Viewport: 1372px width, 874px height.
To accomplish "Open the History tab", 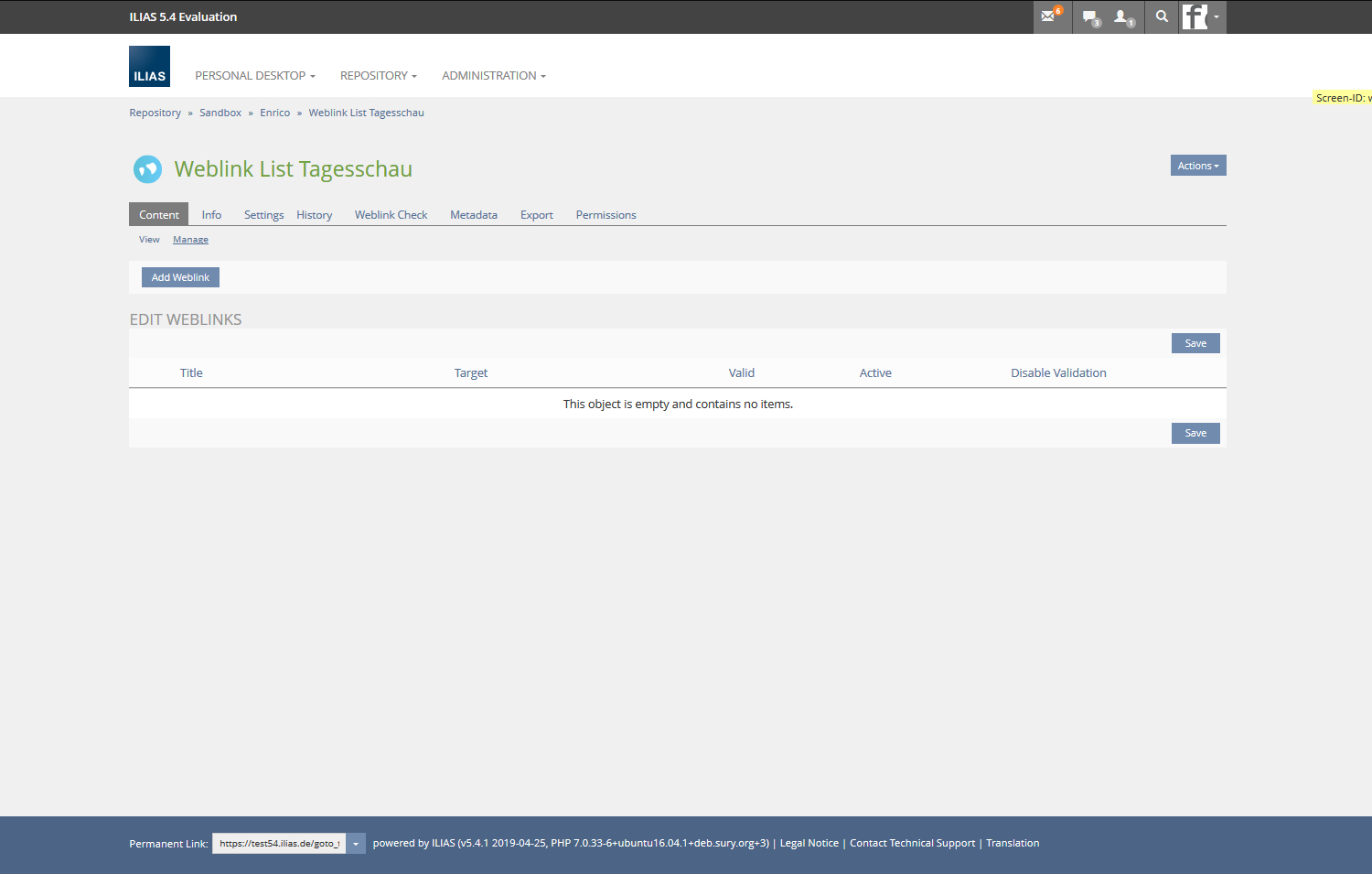I will tap(314, 215).
